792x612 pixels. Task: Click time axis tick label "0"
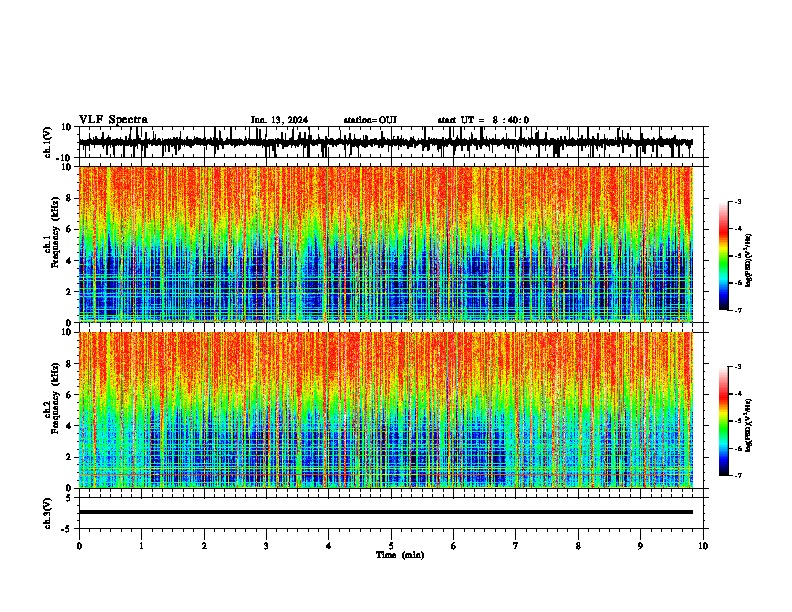[79, 546]
